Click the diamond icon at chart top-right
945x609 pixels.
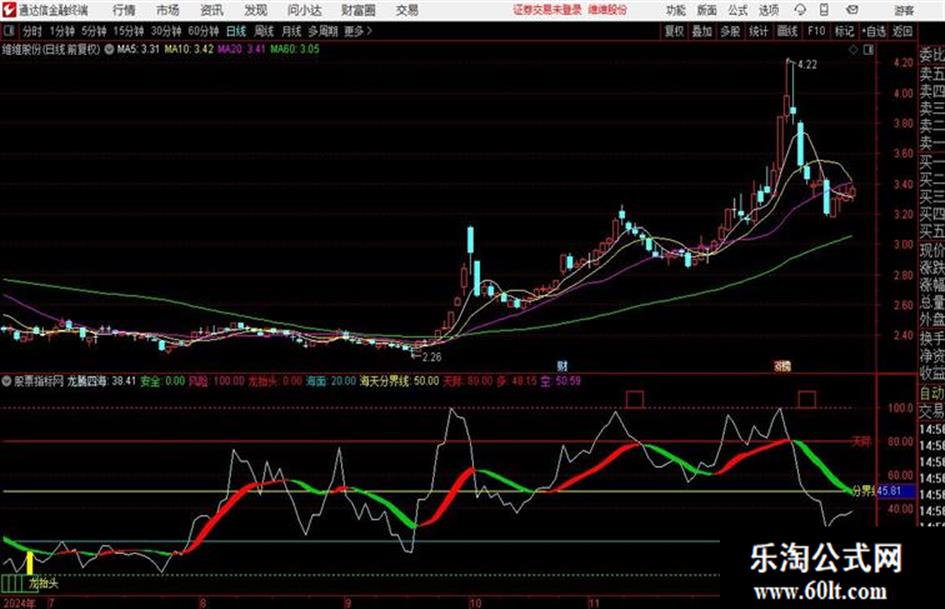point(853,50)
